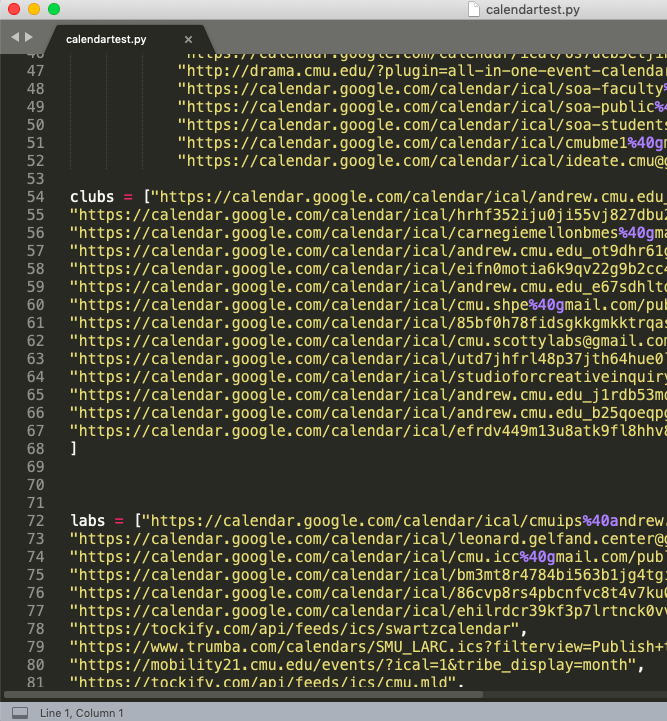Toggle the side bar icon in status bar

pos(20,713)
